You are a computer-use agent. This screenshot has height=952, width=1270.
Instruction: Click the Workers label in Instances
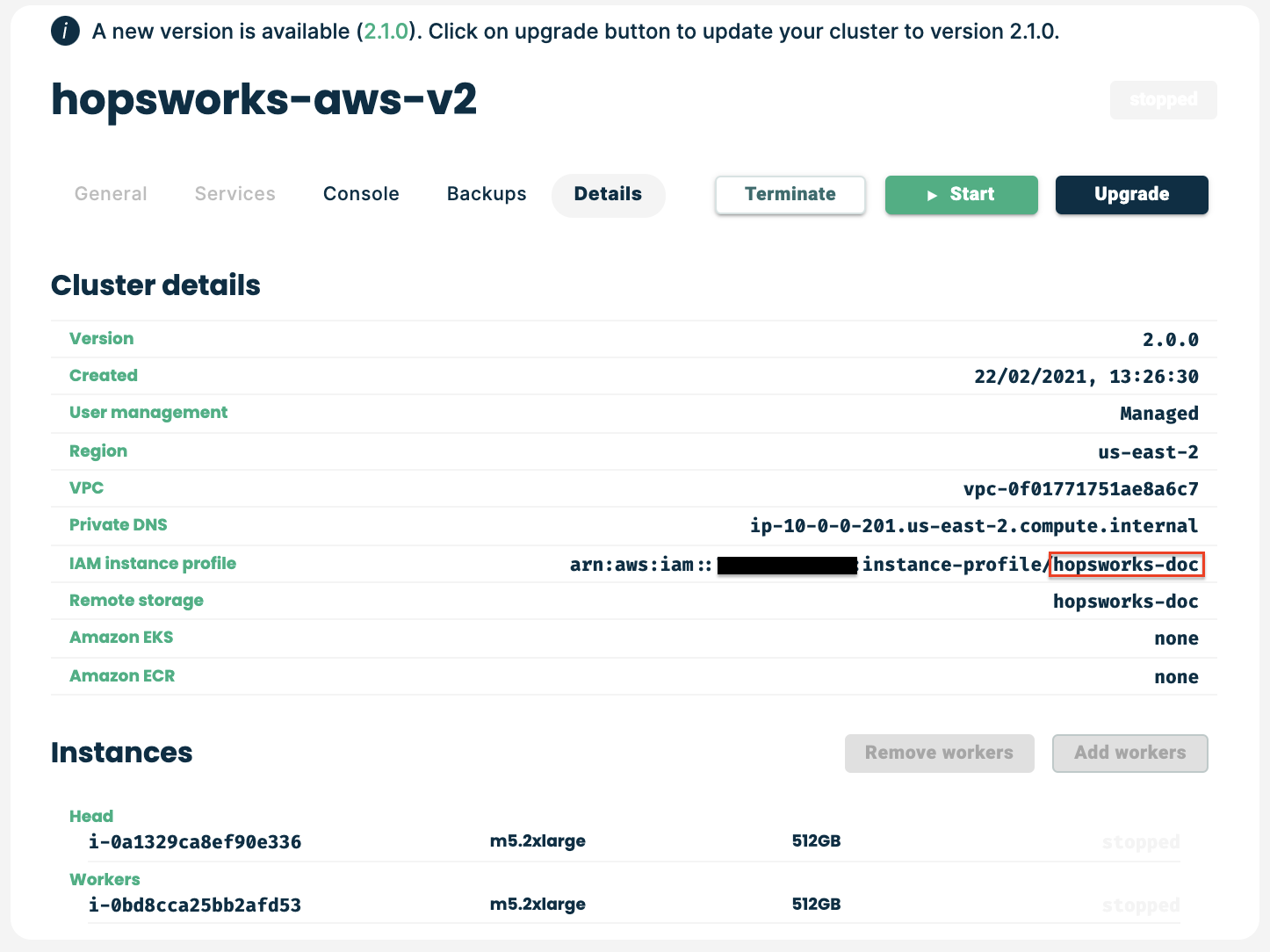click(x=105, y=880)
